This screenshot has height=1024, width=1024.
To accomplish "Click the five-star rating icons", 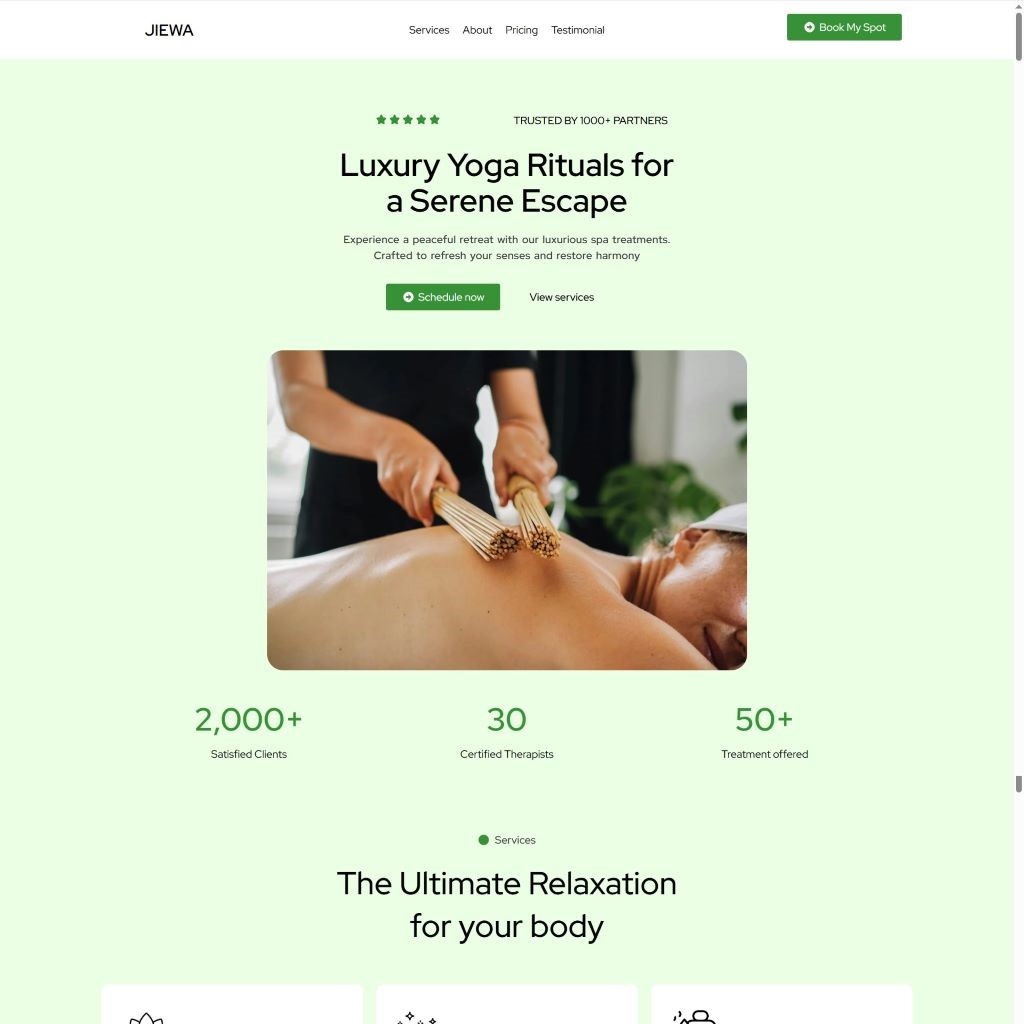I will coord(408,120).
